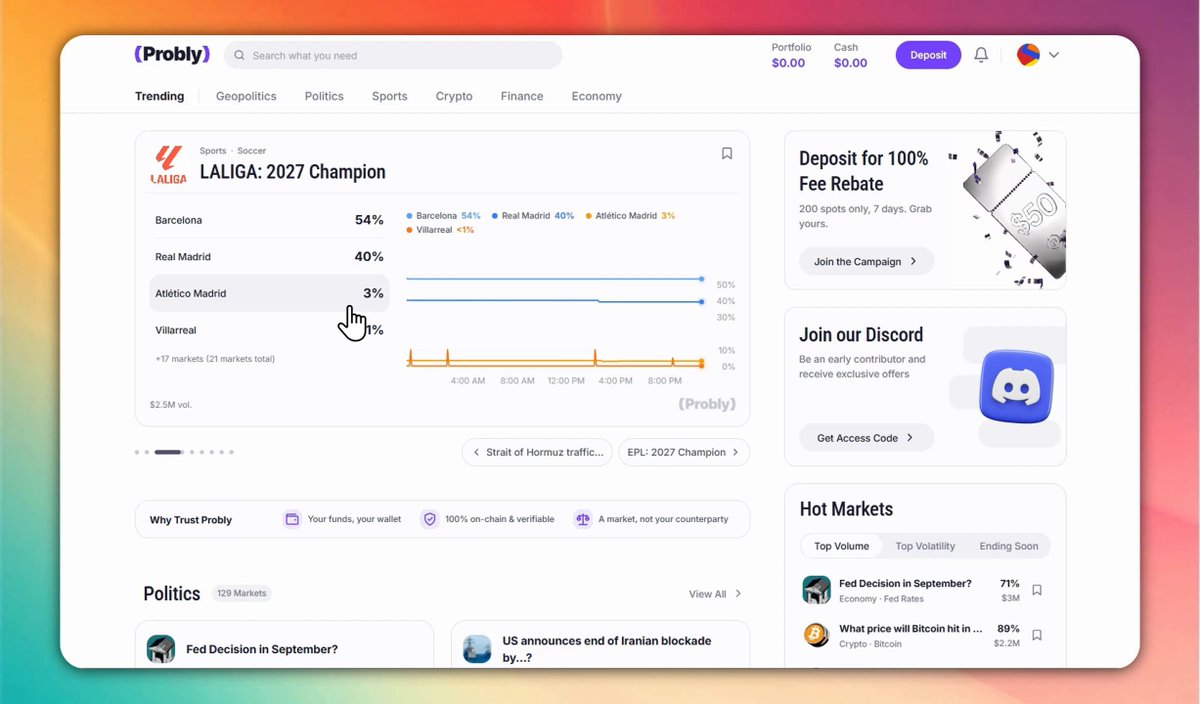Go to the Sports tab

[x=389, y=96]
